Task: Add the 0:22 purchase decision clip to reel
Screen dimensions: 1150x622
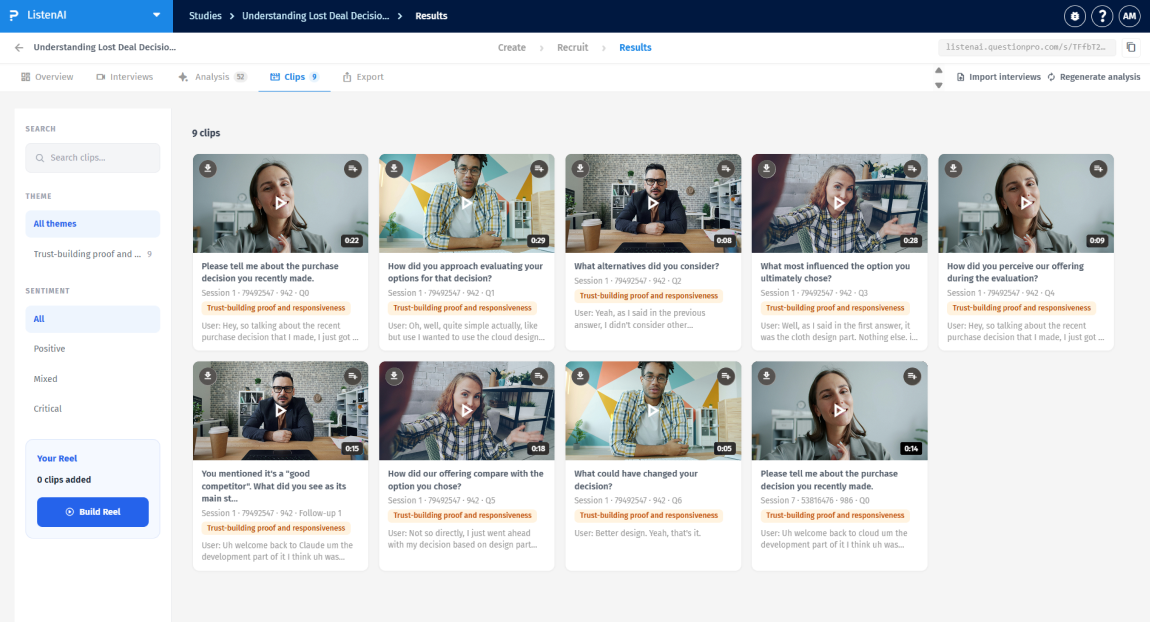Action: point(353,169)
